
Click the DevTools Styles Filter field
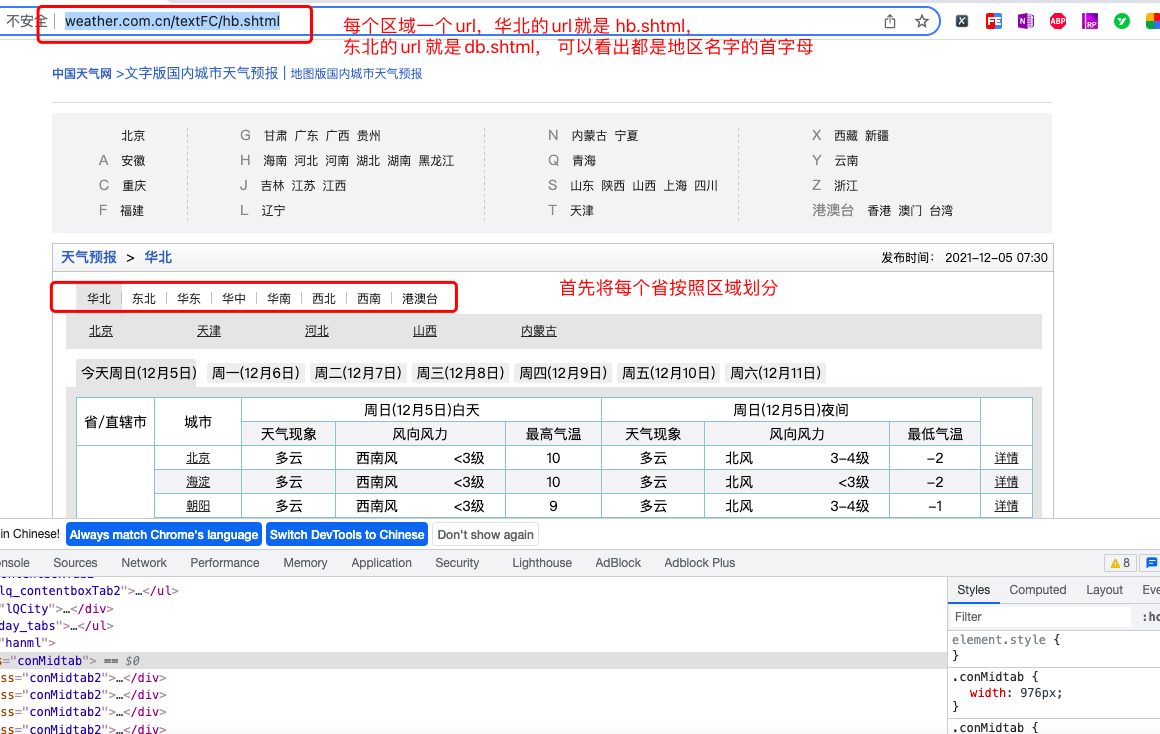(1039, 617)
